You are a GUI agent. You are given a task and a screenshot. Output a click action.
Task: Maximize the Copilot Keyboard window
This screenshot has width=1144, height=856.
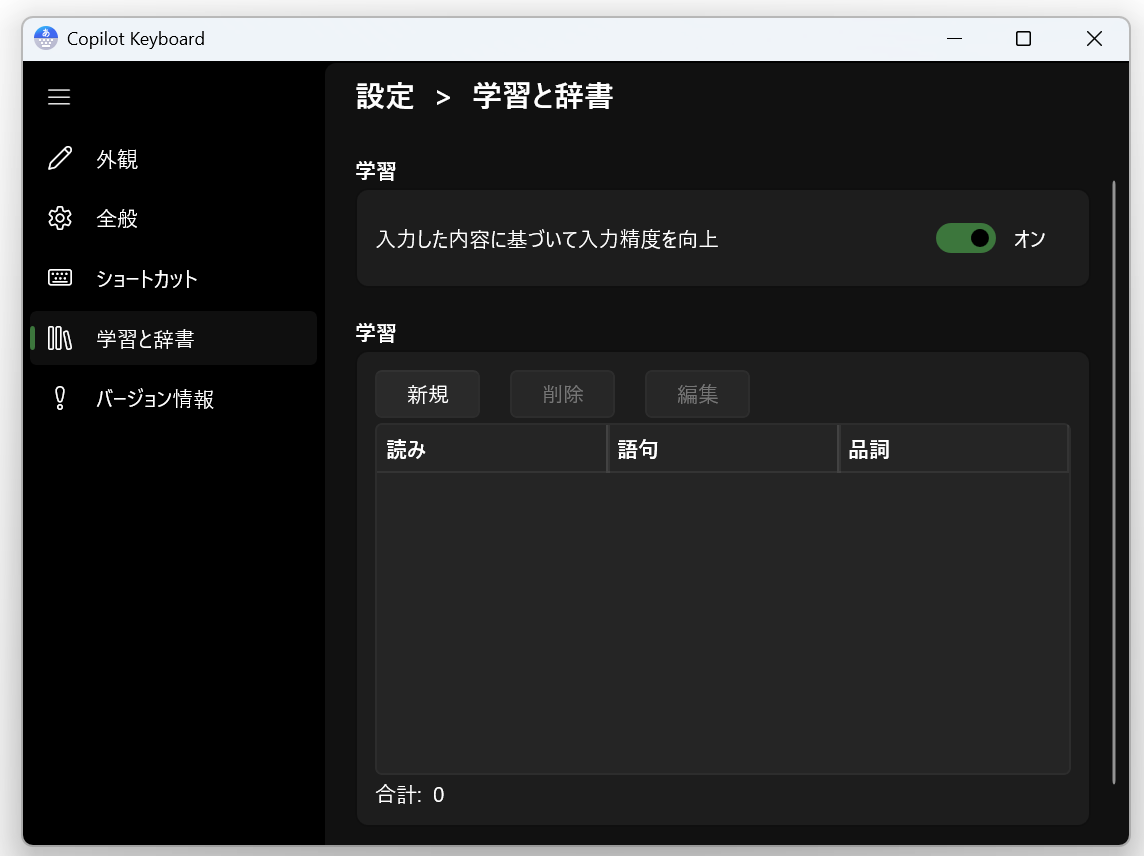point(1023,39)
